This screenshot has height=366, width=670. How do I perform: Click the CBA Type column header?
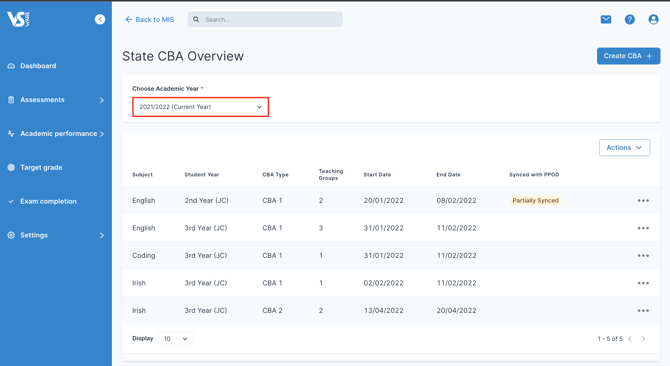(275, 175)
